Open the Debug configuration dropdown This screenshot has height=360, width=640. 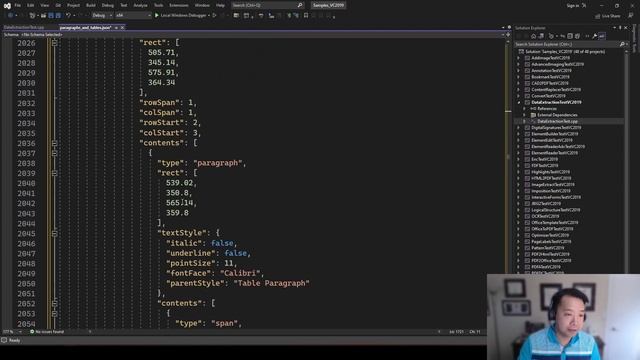click(102, 16)
